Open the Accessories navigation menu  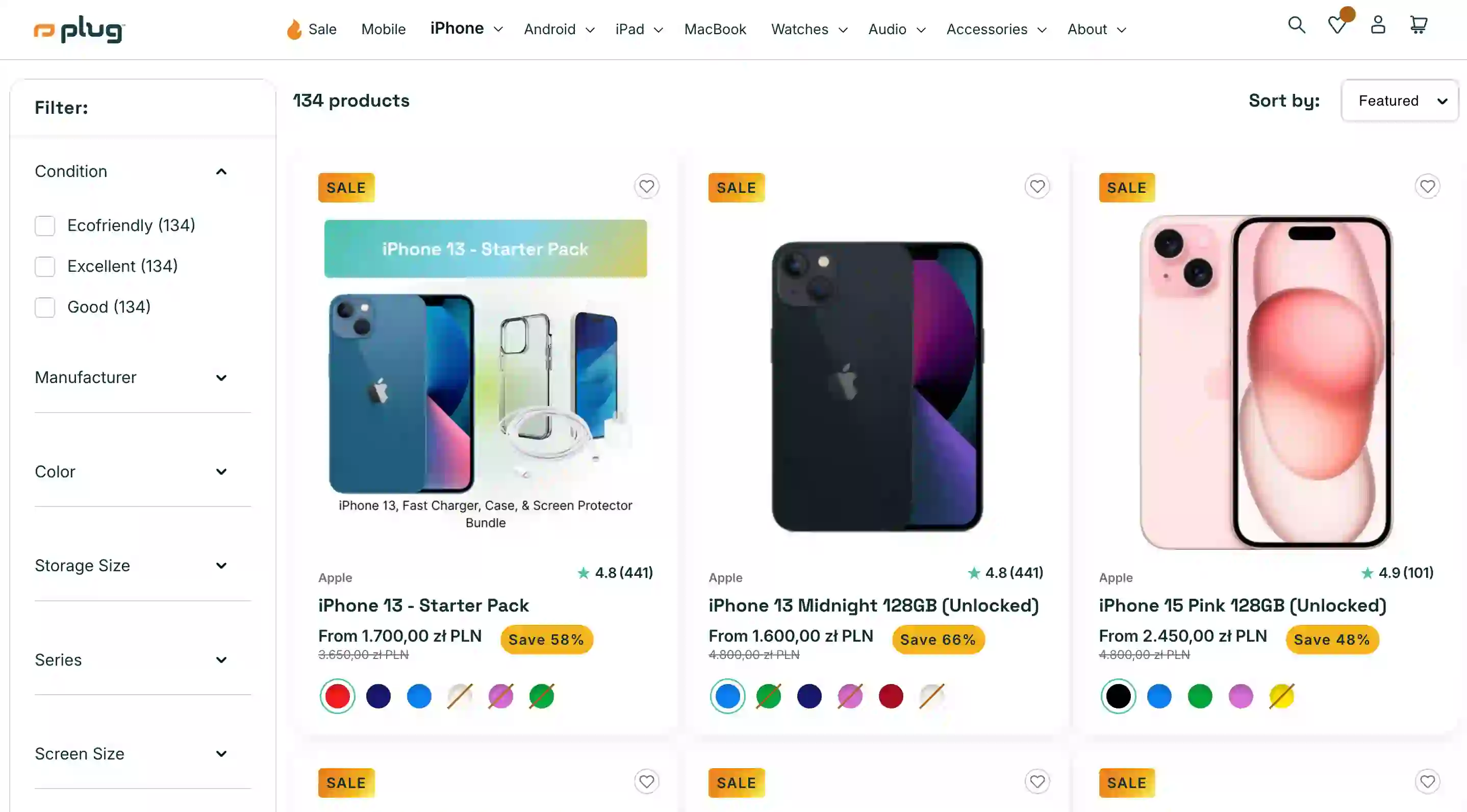[996, 29]
